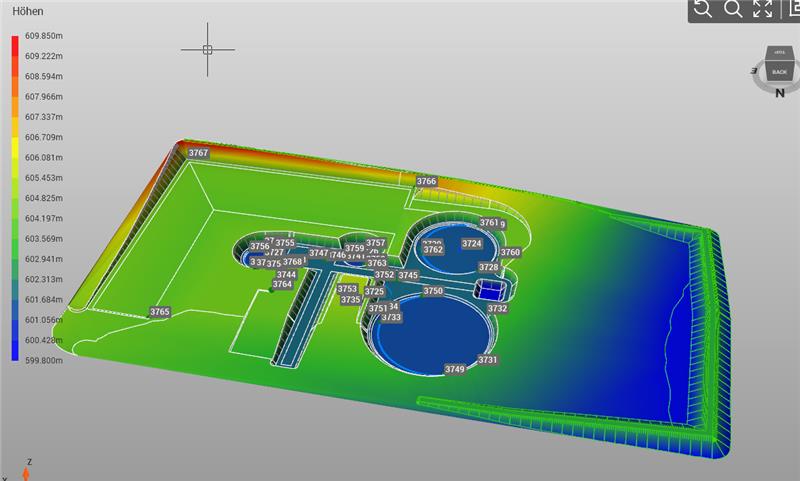Screen dimensions: 800x481
Task: Select point label 3747
Action: [x=319, y=252]
